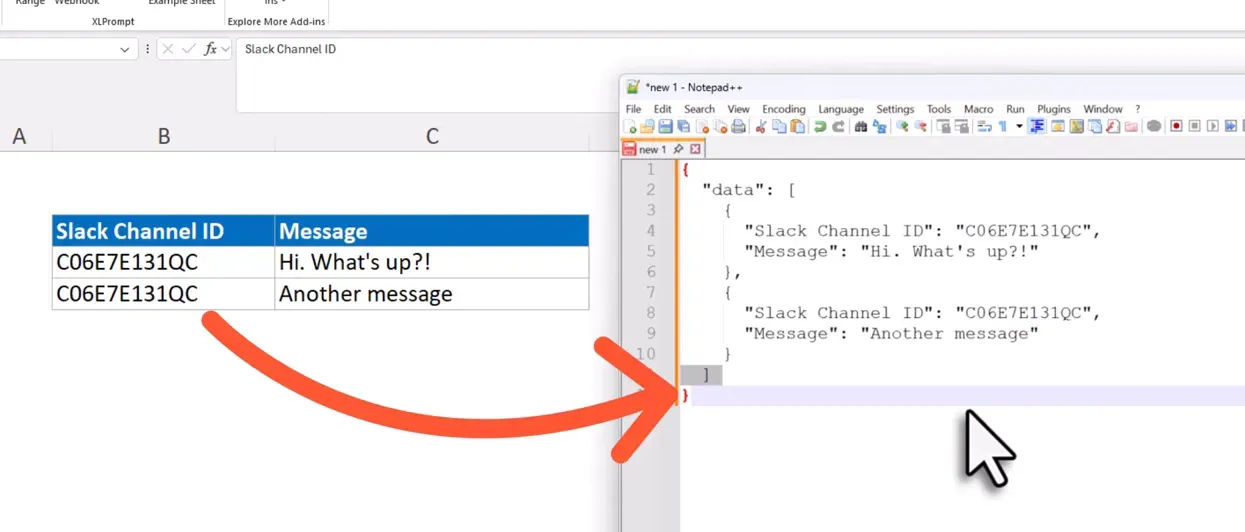Toggle Word wrap in Notepad++ toolbar
The image size is (1245, 532).
pyautogui.click(x=983, y=126)
